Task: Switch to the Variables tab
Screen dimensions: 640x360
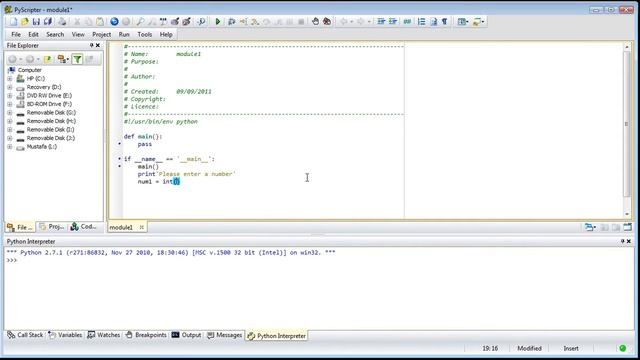Action: click(x=65, y=335)
